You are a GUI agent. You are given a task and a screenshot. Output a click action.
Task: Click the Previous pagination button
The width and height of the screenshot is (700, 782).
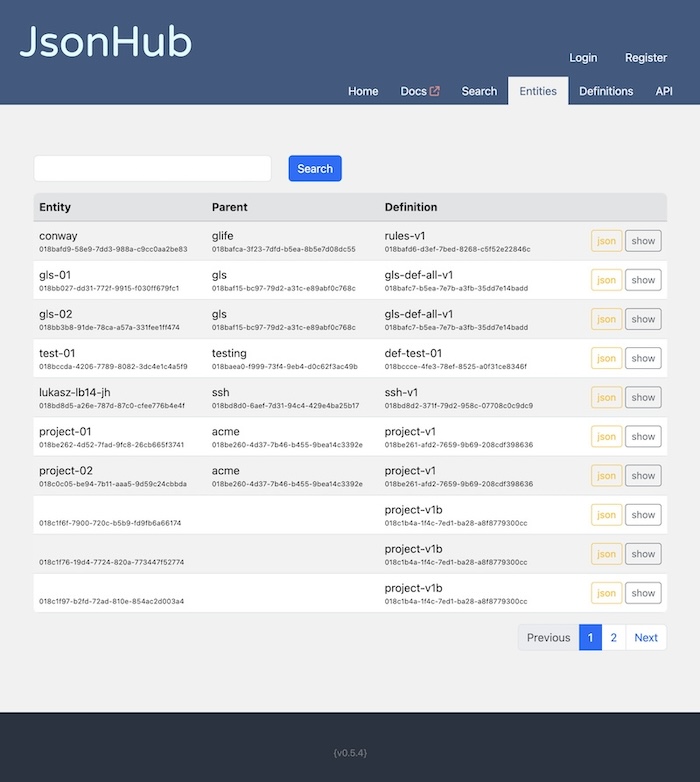(x=548, y=638)
